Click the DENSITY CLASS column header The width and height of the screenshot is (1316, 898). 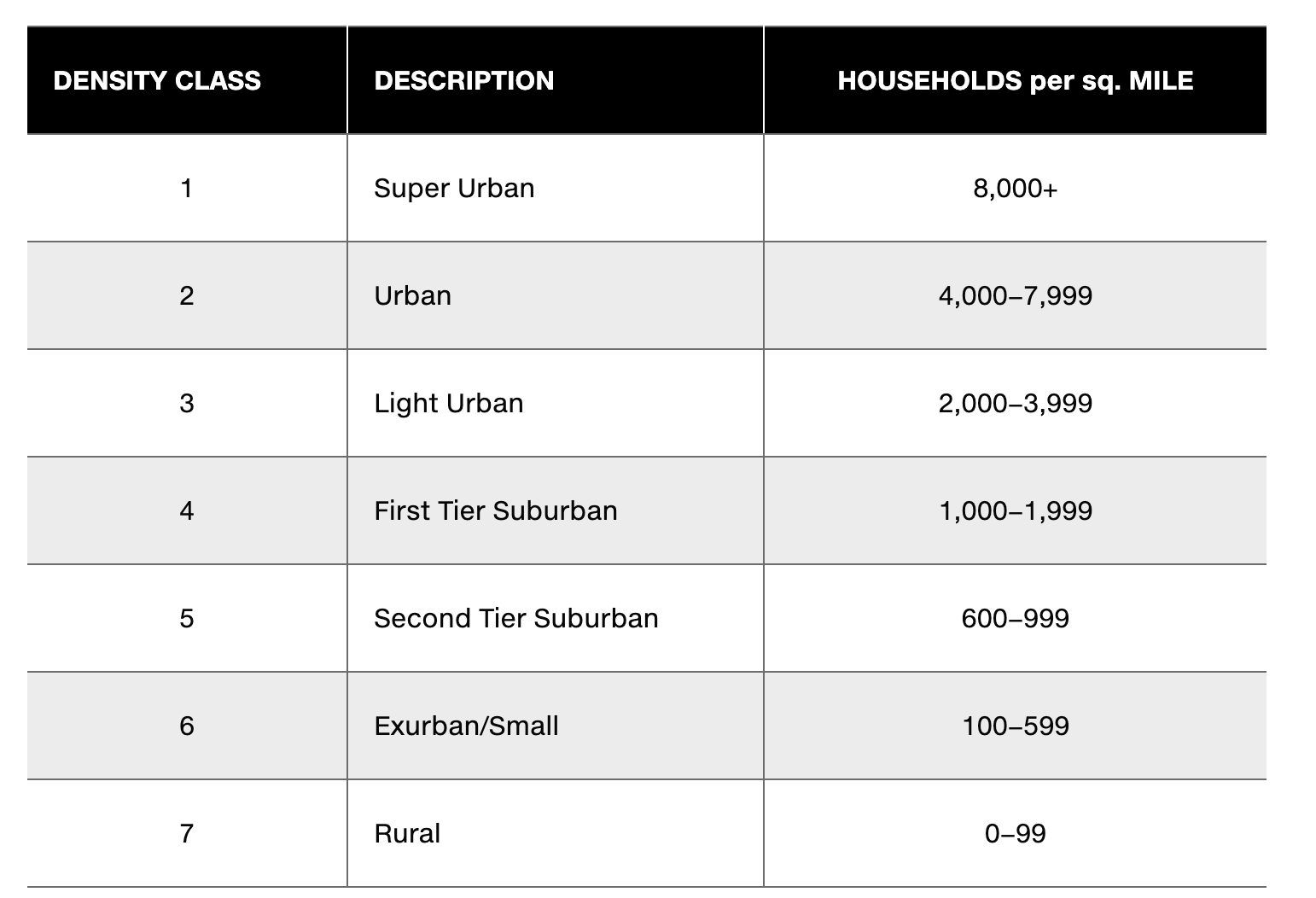tap(157, 80)
